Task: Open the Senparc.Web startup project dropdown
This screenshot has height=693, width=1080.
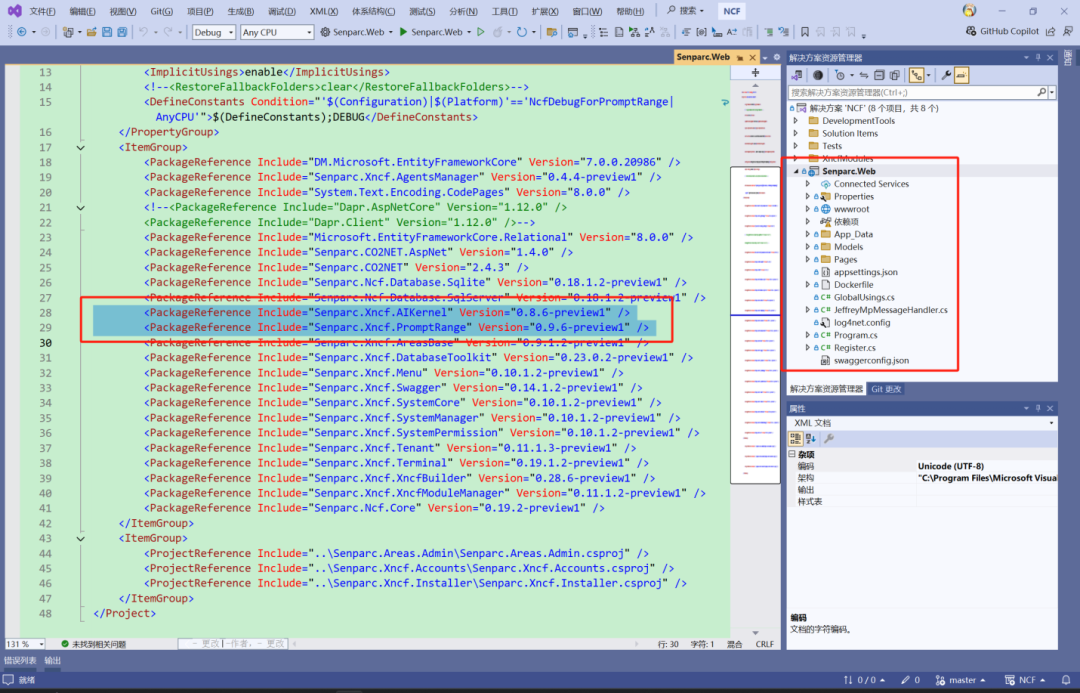Action: point(356,32)
